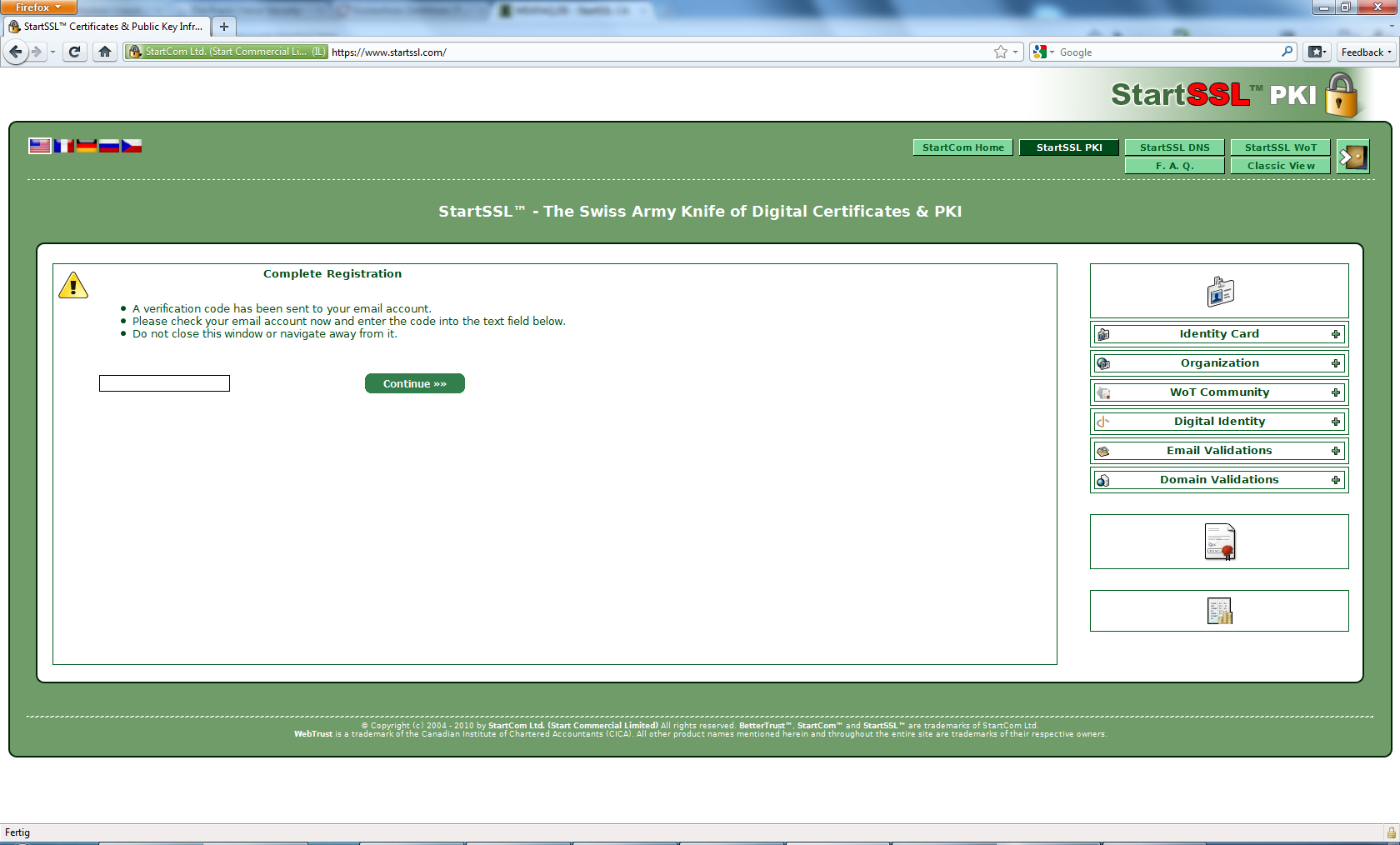
Task: Open the bookmarks toolbar icon
Action: [x=1317, y=52]
